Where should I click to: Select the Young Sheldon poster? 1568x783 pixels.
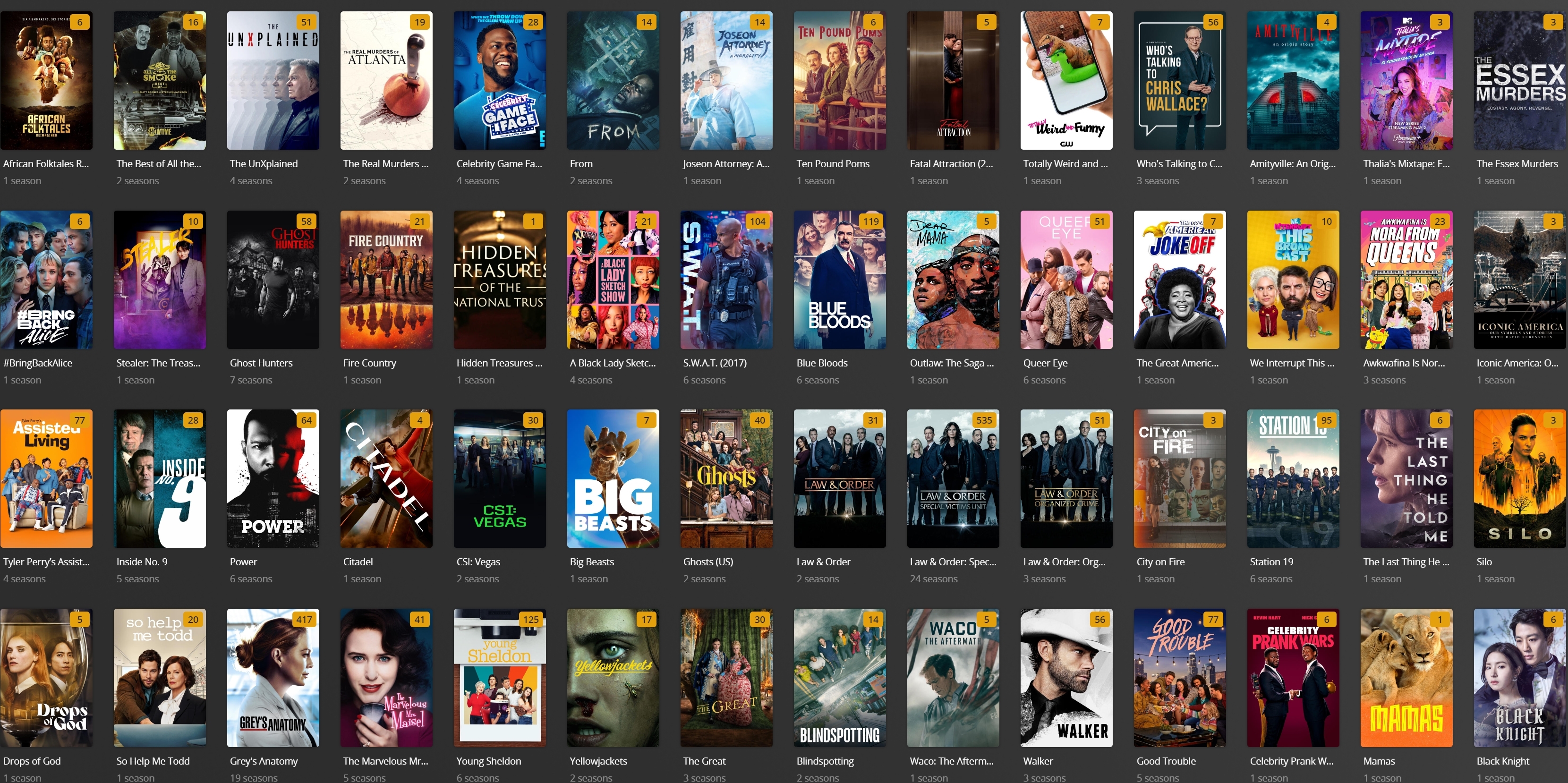coord(499,678)
